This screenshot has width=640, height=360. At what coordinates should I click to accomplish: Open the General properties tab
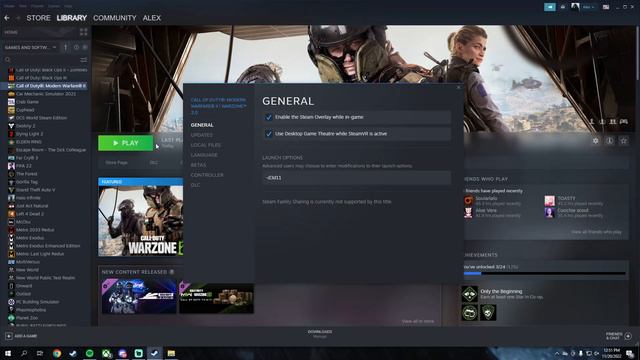click(x=202, y=125)
